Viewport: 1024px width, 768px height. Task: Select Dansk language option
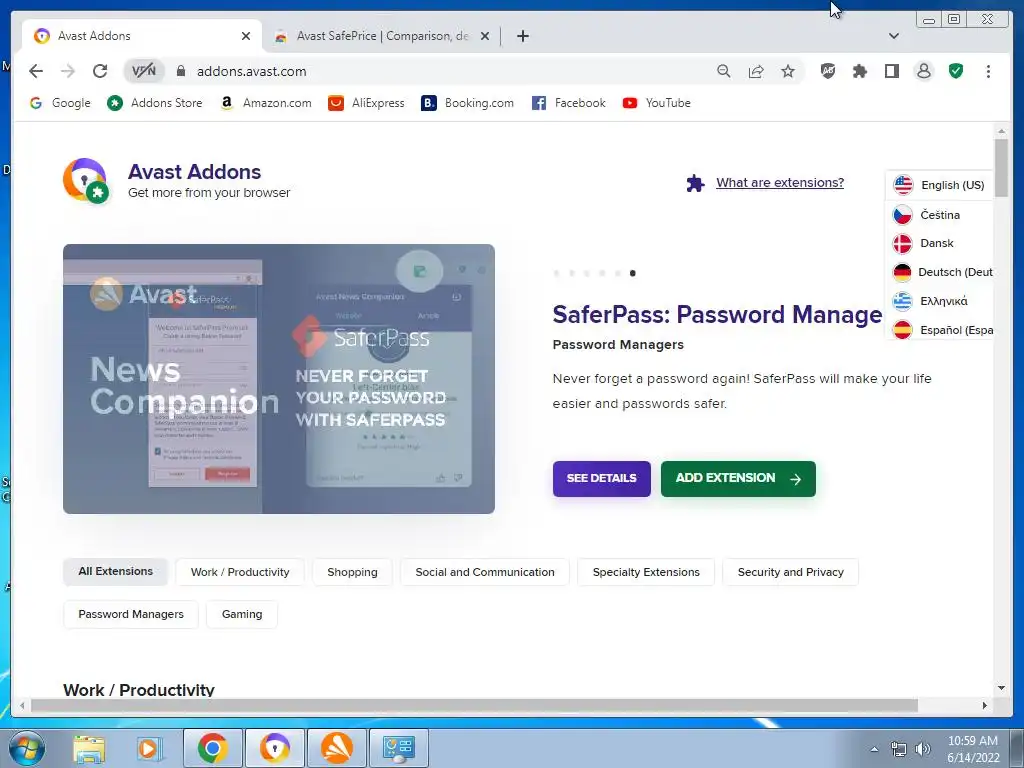coord(939,244)
